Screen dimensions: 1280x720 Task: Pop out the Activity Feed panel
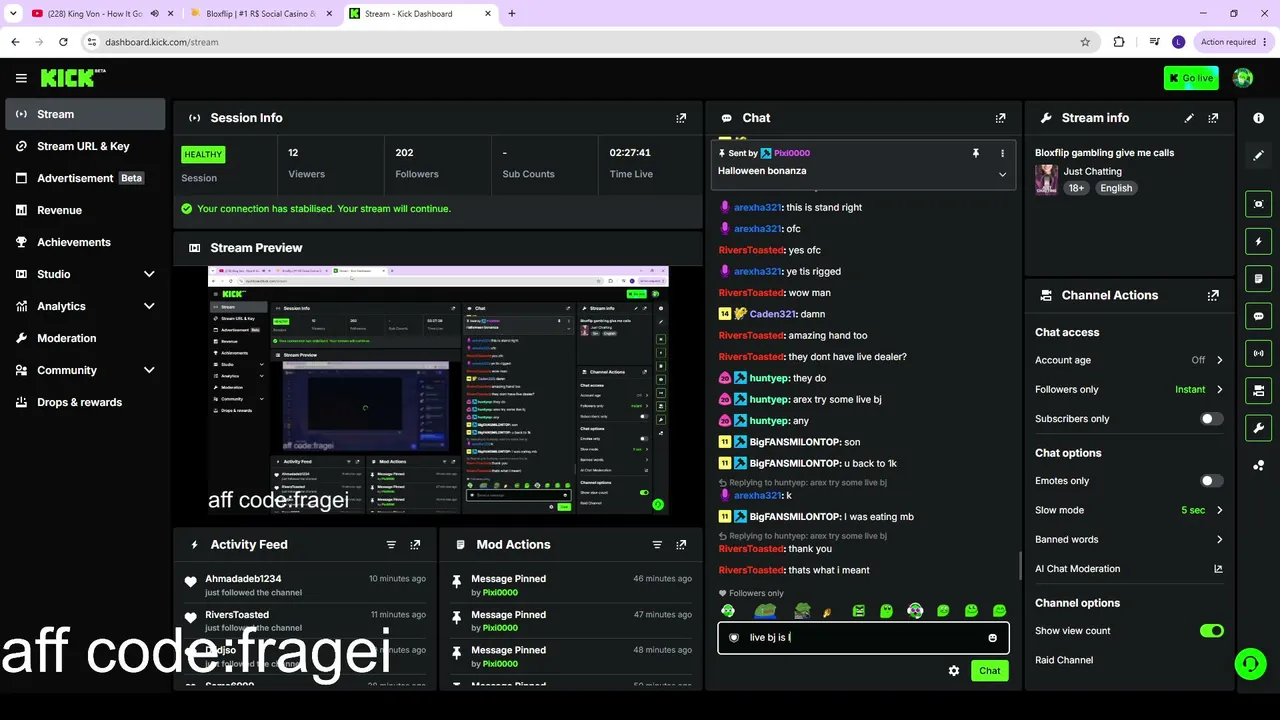415,545
